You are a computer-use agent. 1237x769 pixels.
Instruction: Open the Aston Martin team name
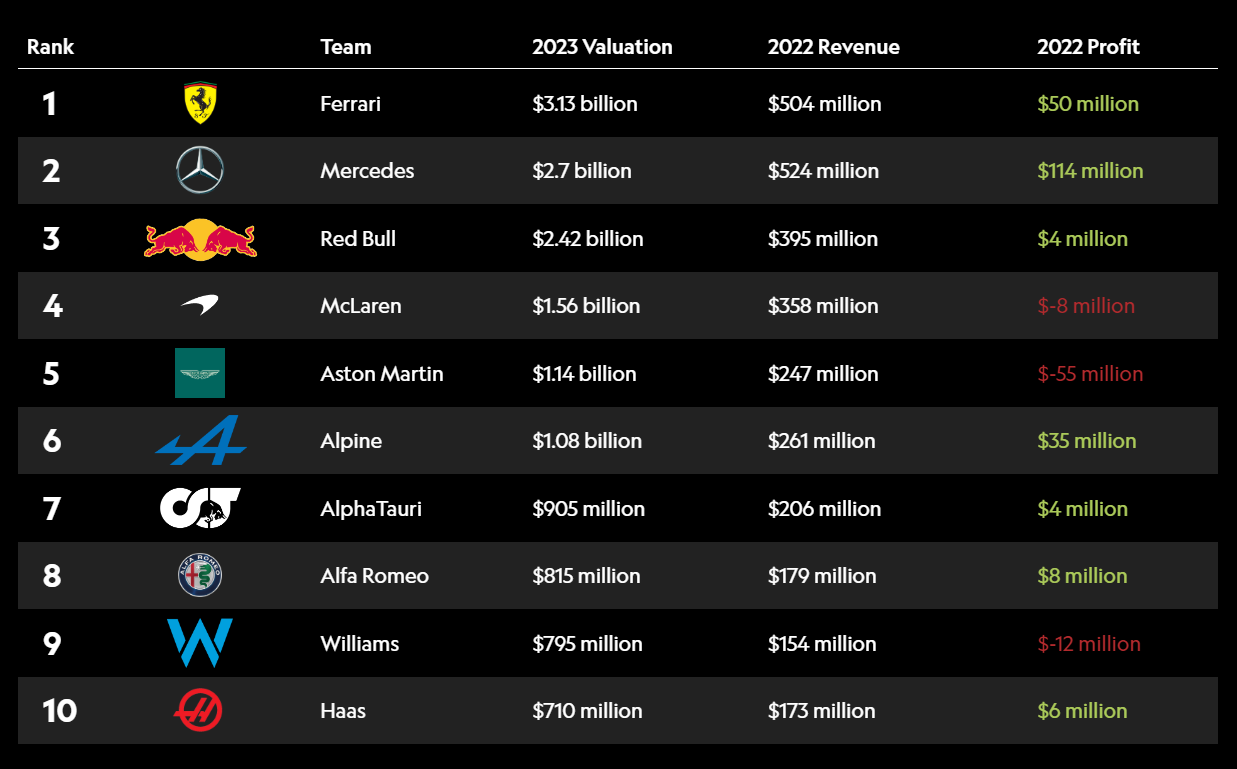(381, 374)
